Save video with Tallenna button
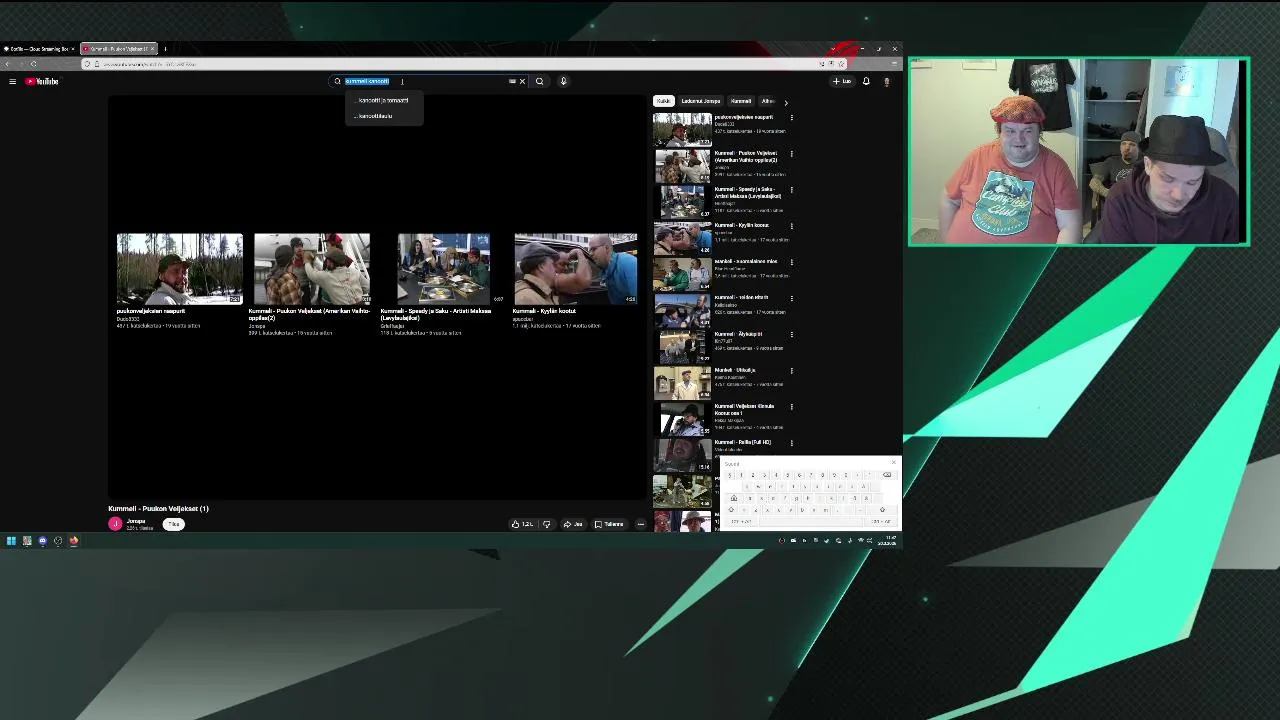Screen dimensions: 1280x720 coord(609,524)
